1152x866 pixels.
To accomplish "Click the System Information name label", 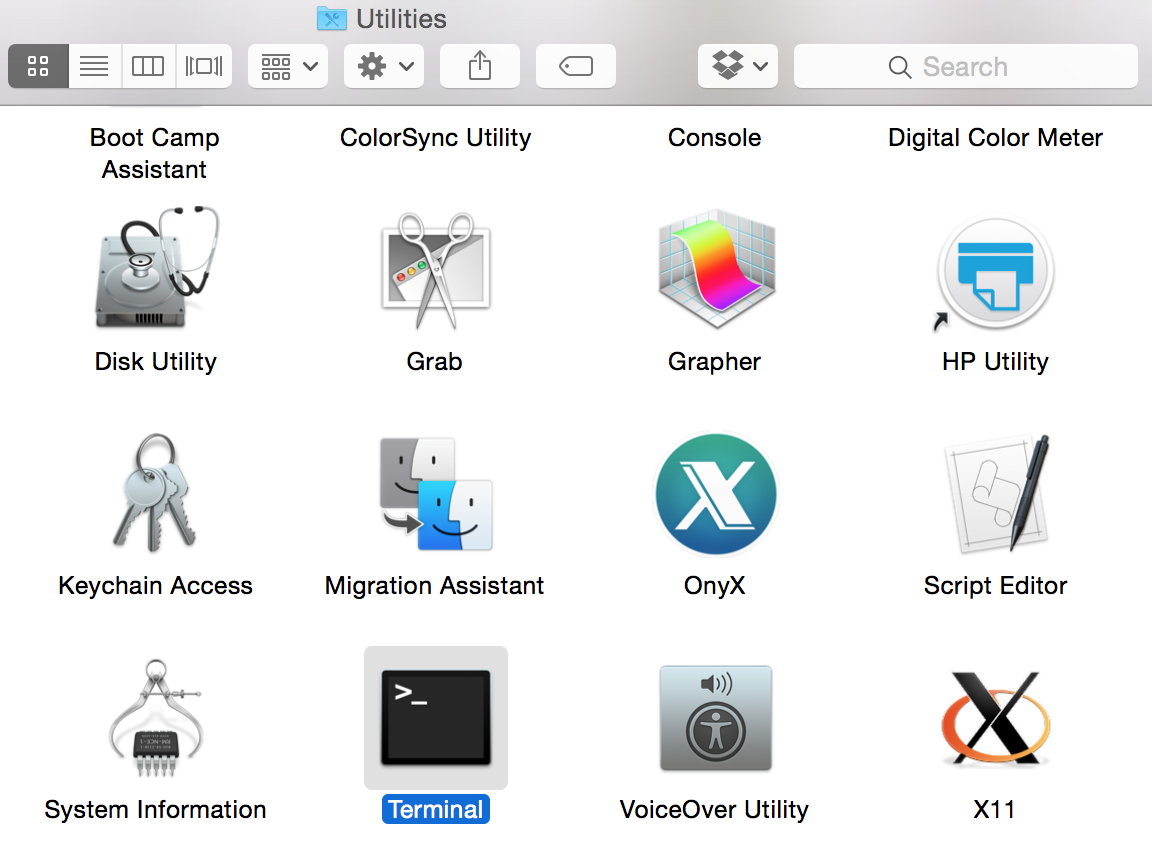I will pos(156,809).
